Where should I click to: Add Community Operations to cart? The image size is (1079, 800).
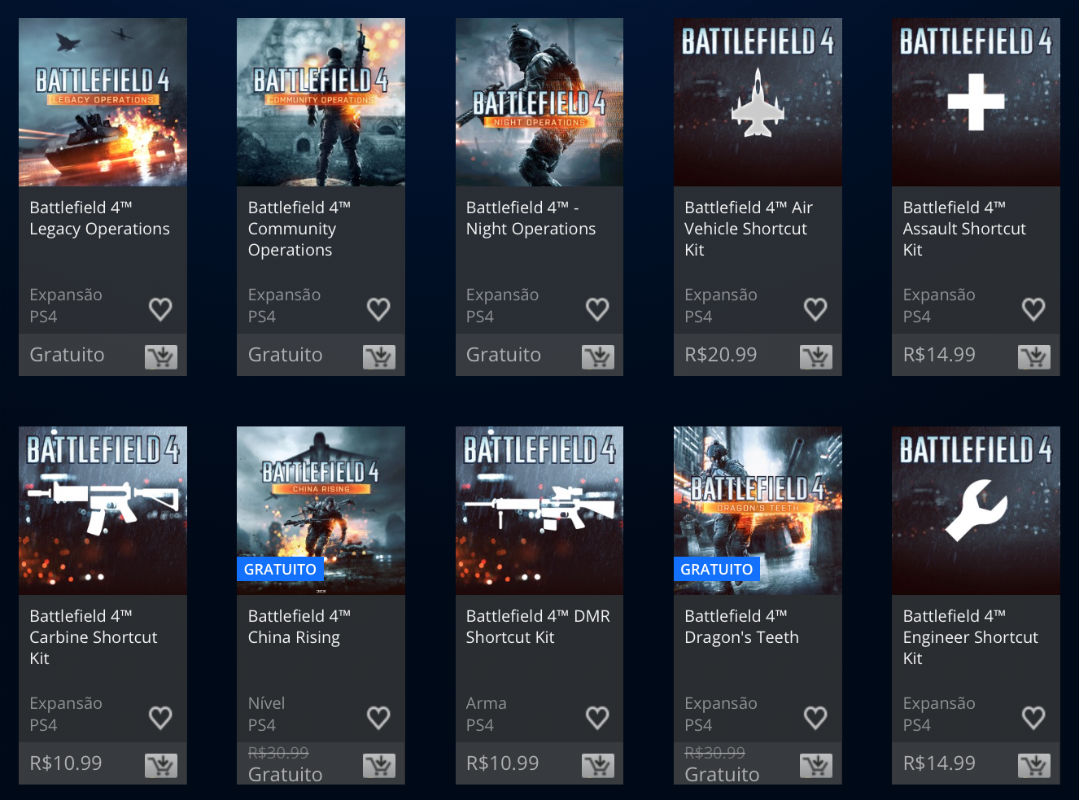point(379,356)
